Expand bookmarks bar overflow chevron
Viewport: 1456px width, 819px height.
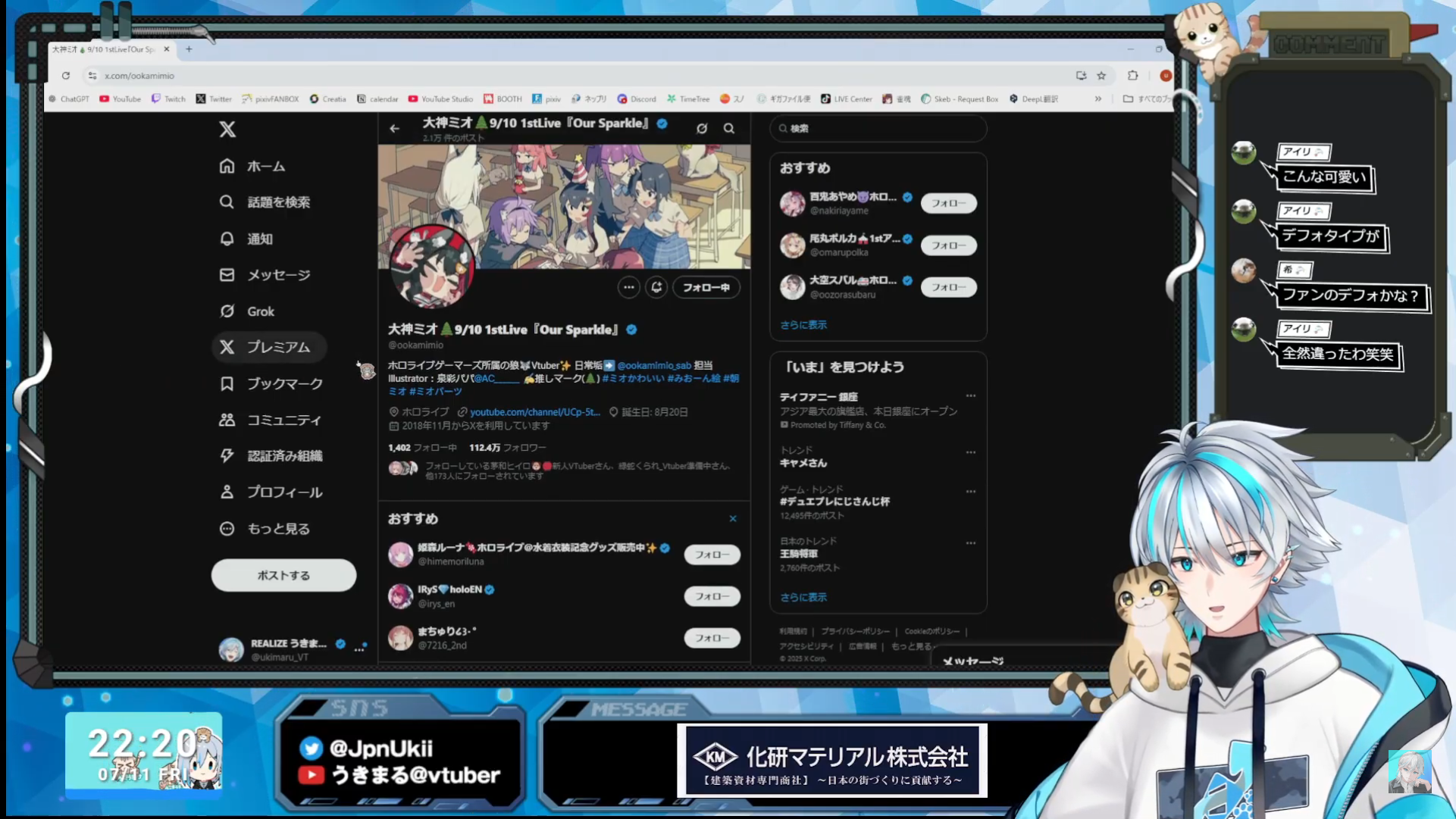pyautogui.click(x=1097, y=98)
